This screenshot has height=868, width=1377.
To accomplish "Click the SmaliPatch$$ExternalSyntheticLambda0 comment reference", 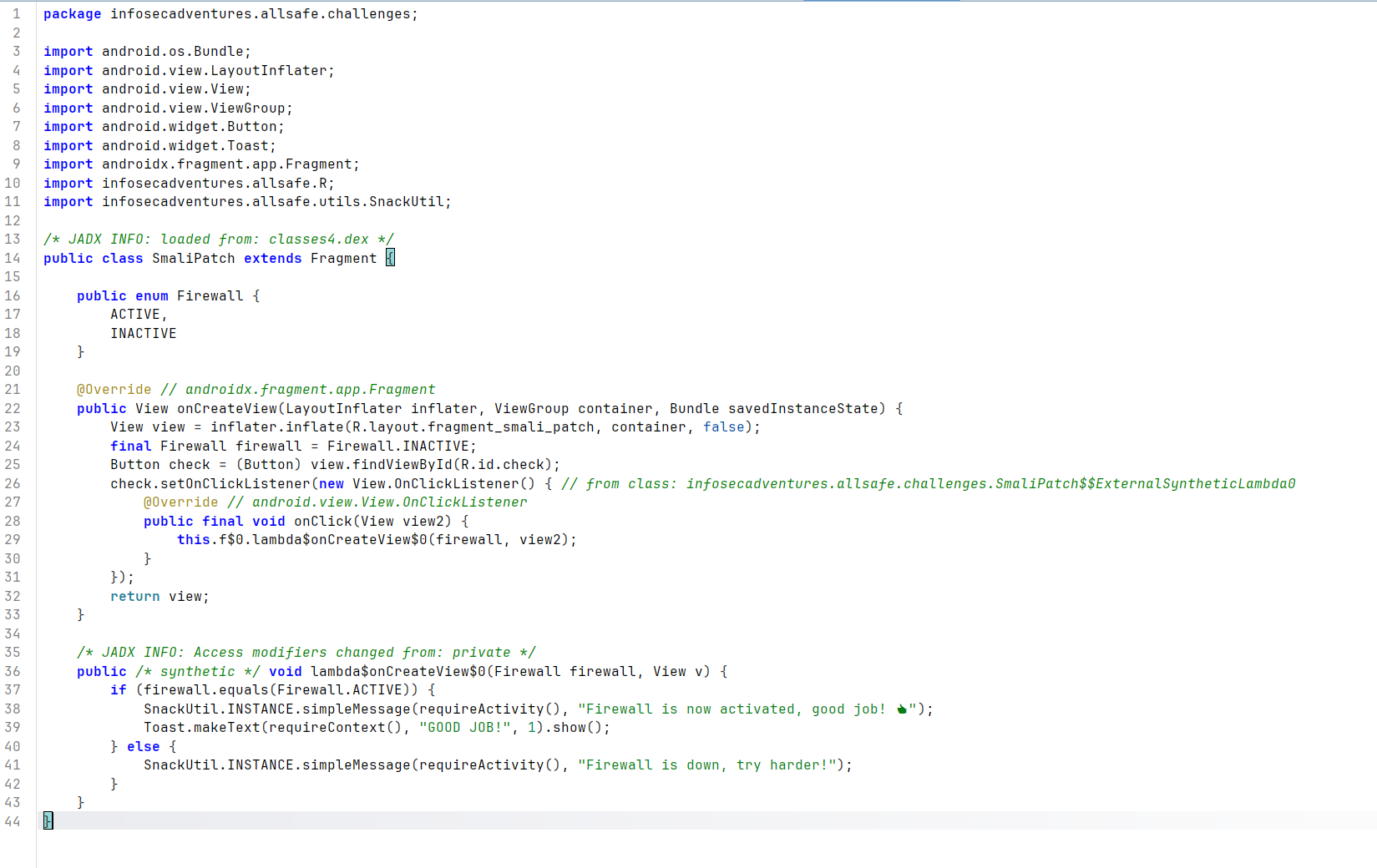I will [1144, 484].
